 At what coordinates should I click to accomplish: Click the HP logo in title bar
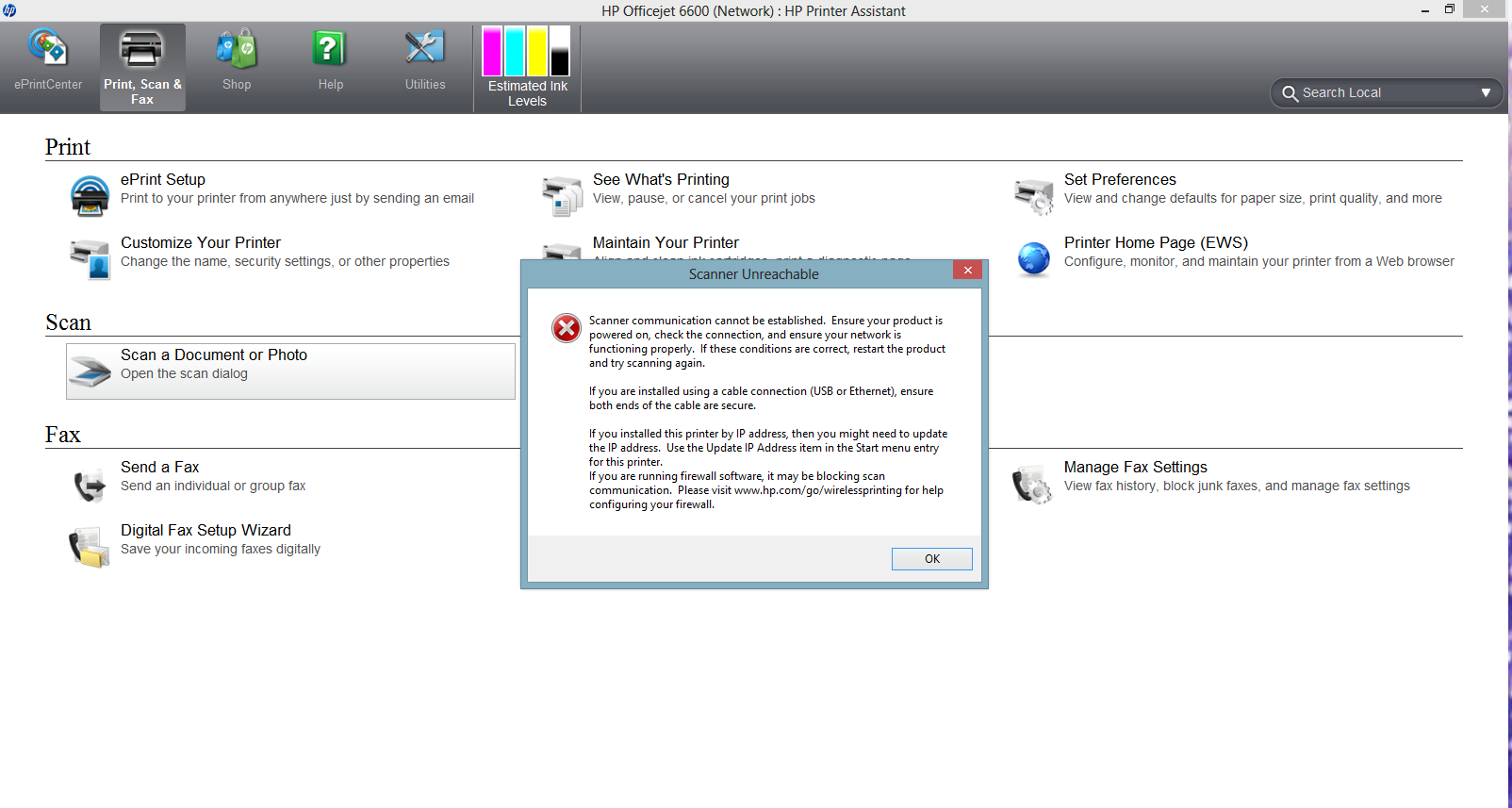click(x=9, y=10)
